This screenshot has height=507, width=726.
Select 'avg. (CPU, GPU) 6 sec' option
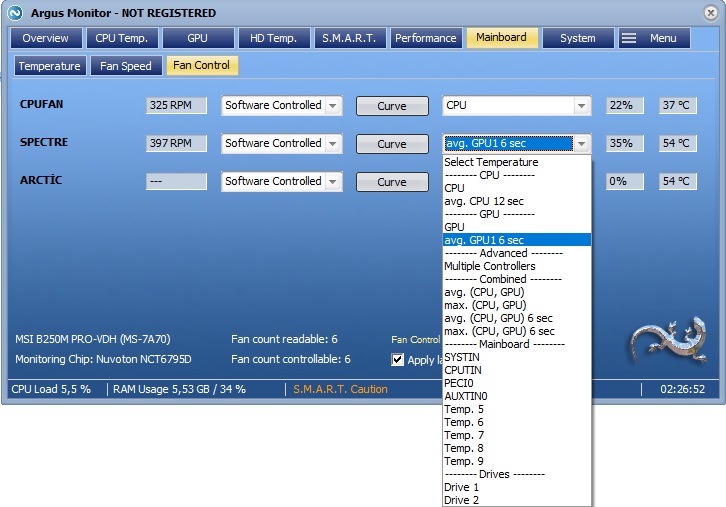coord(517,318)
